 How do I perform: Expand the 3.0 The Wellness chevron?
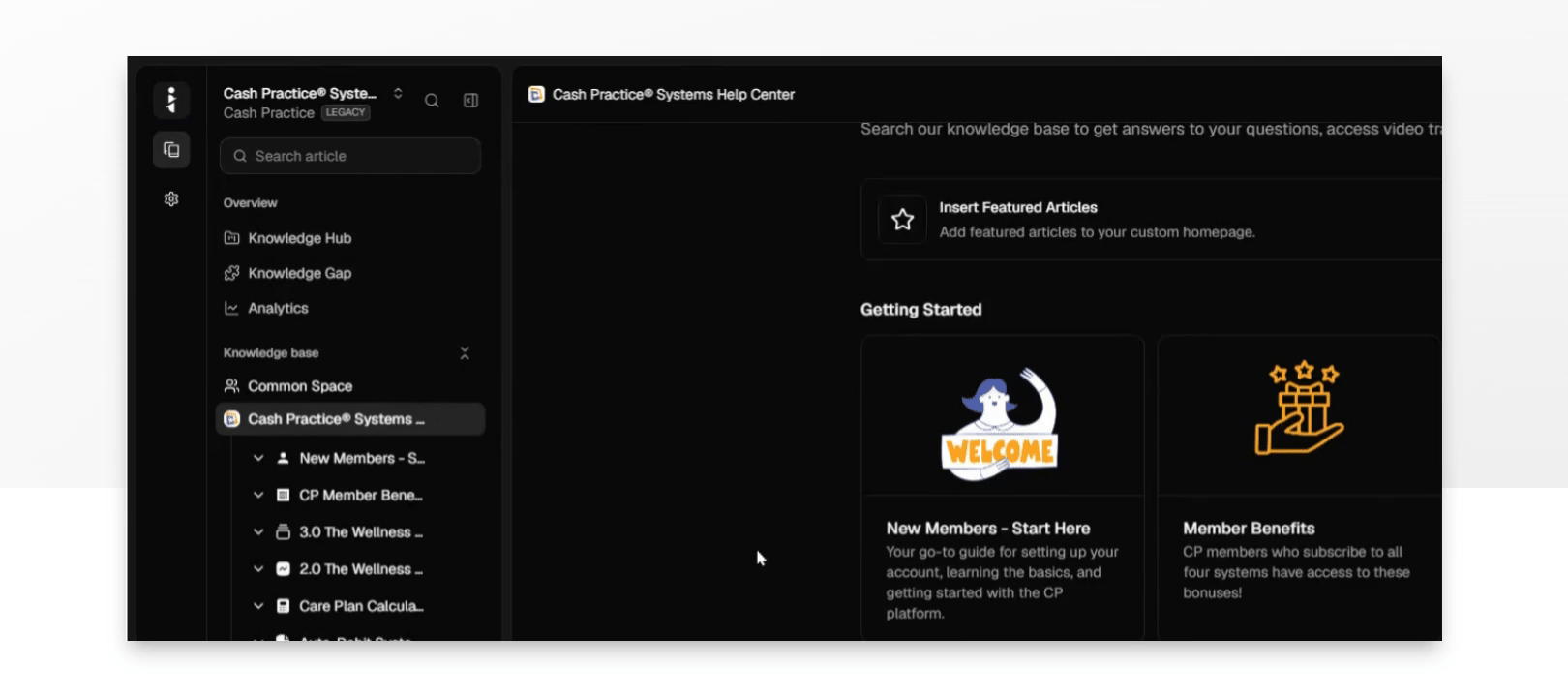258,531
